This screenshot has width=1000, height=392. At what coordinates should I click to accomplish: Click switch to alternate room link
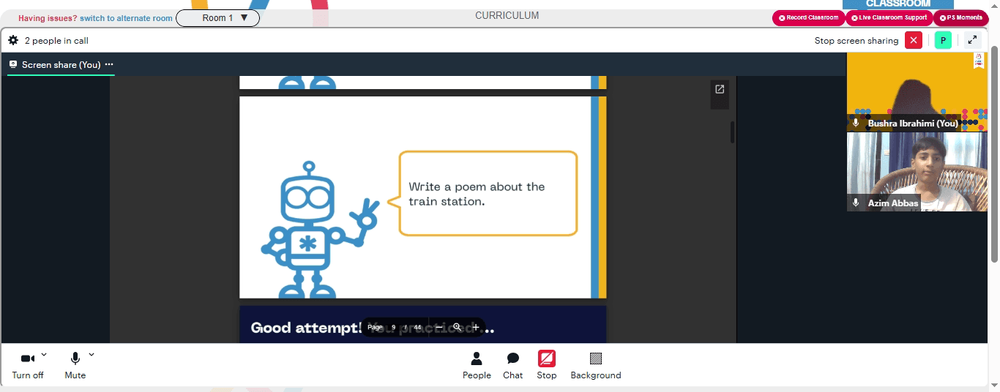(x=126, y=18)
